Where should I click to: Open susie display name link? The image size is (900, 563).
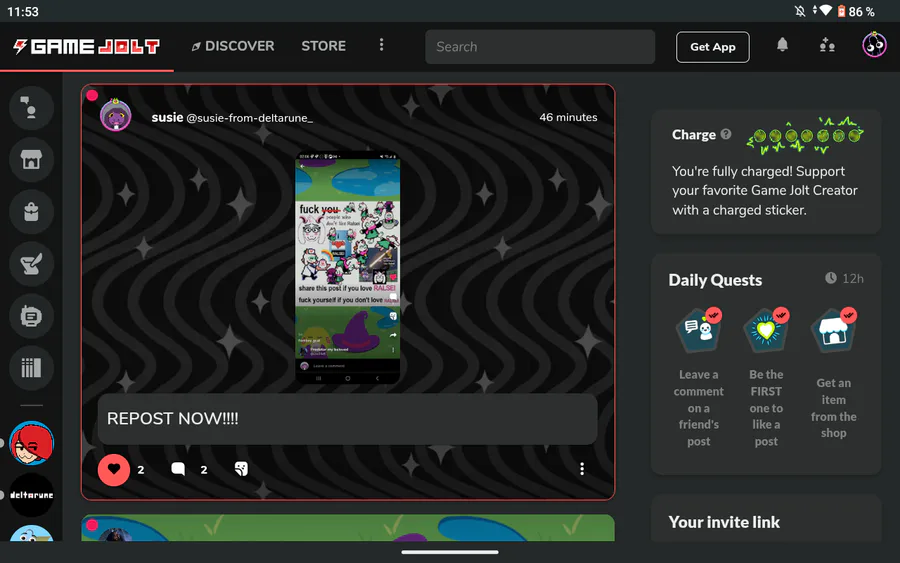[167, 117]
